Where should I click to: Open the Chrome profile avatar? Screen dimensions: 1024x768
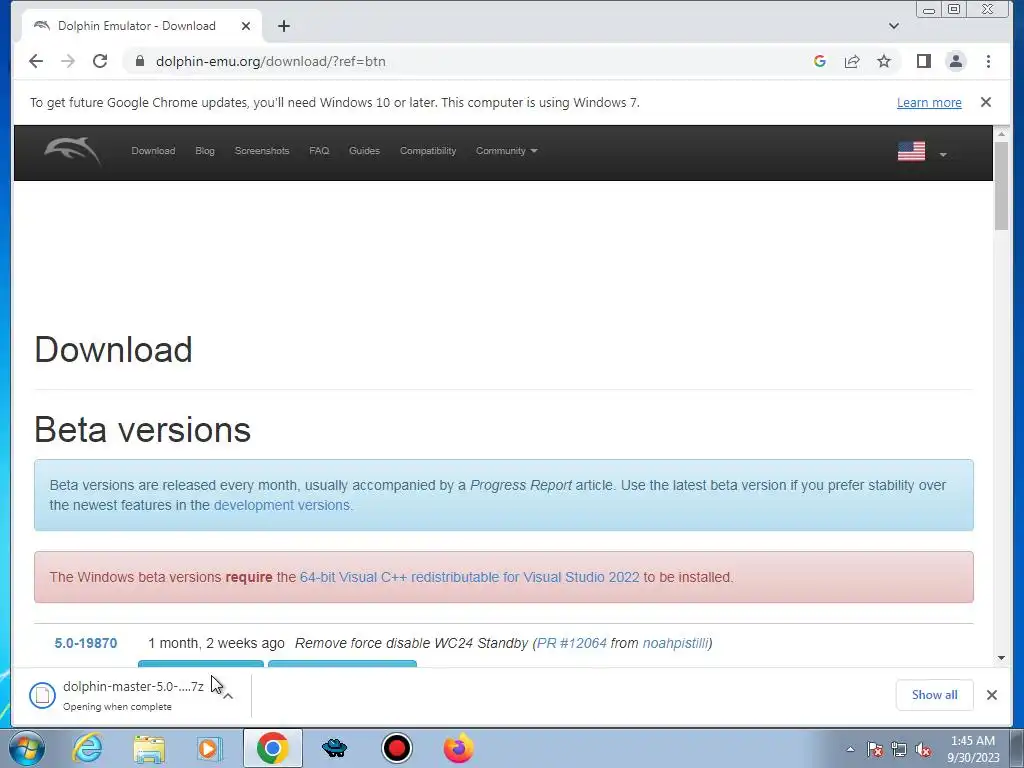coord(955,61)
